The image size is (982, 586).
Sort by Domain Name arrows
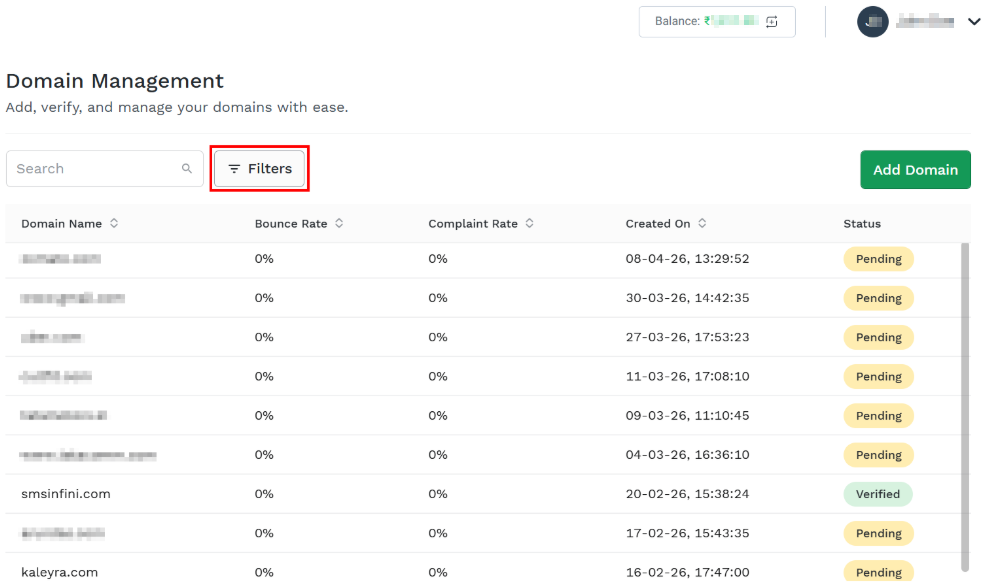pos(114,223)
